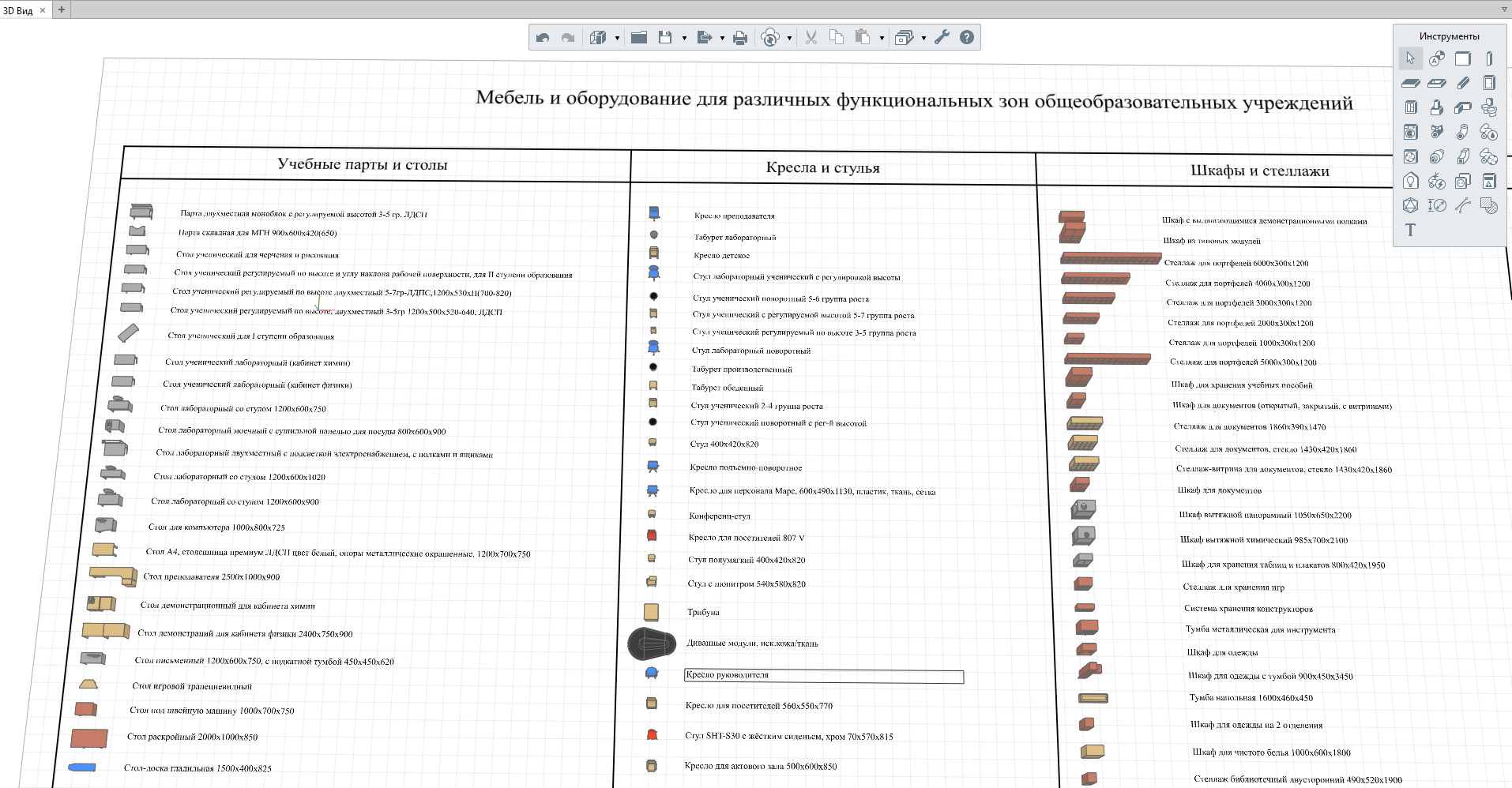Select the dimension measurement tool
Viewport: 1512px width, 788px height.
[x=1436, y=205]
